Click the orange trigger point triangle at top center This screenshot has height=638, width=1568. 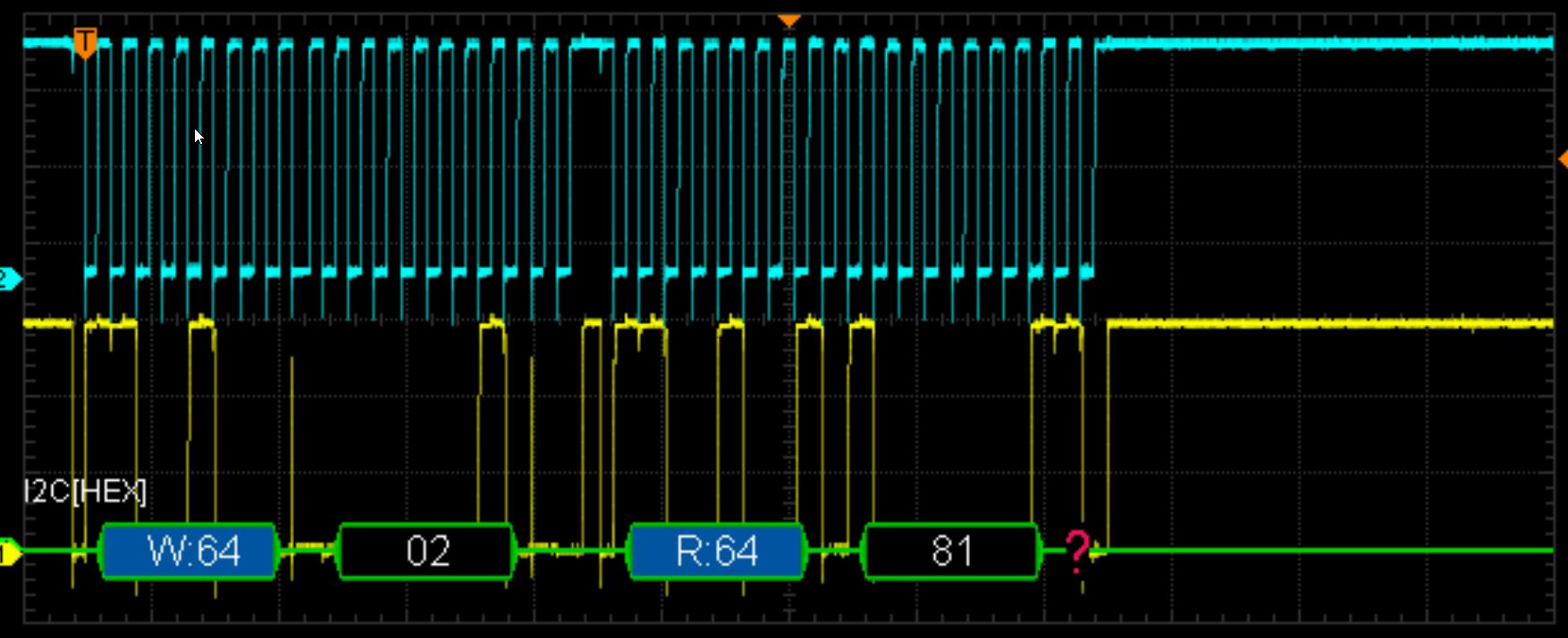[x=788, y=21]
